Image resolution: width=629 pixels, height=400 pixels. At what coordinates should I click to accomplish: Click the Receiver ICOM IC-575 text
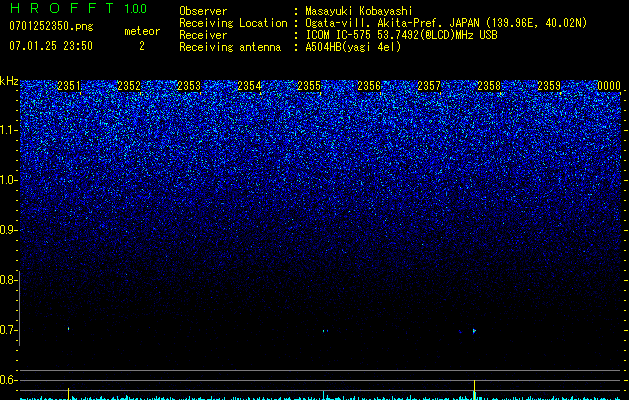401,35
